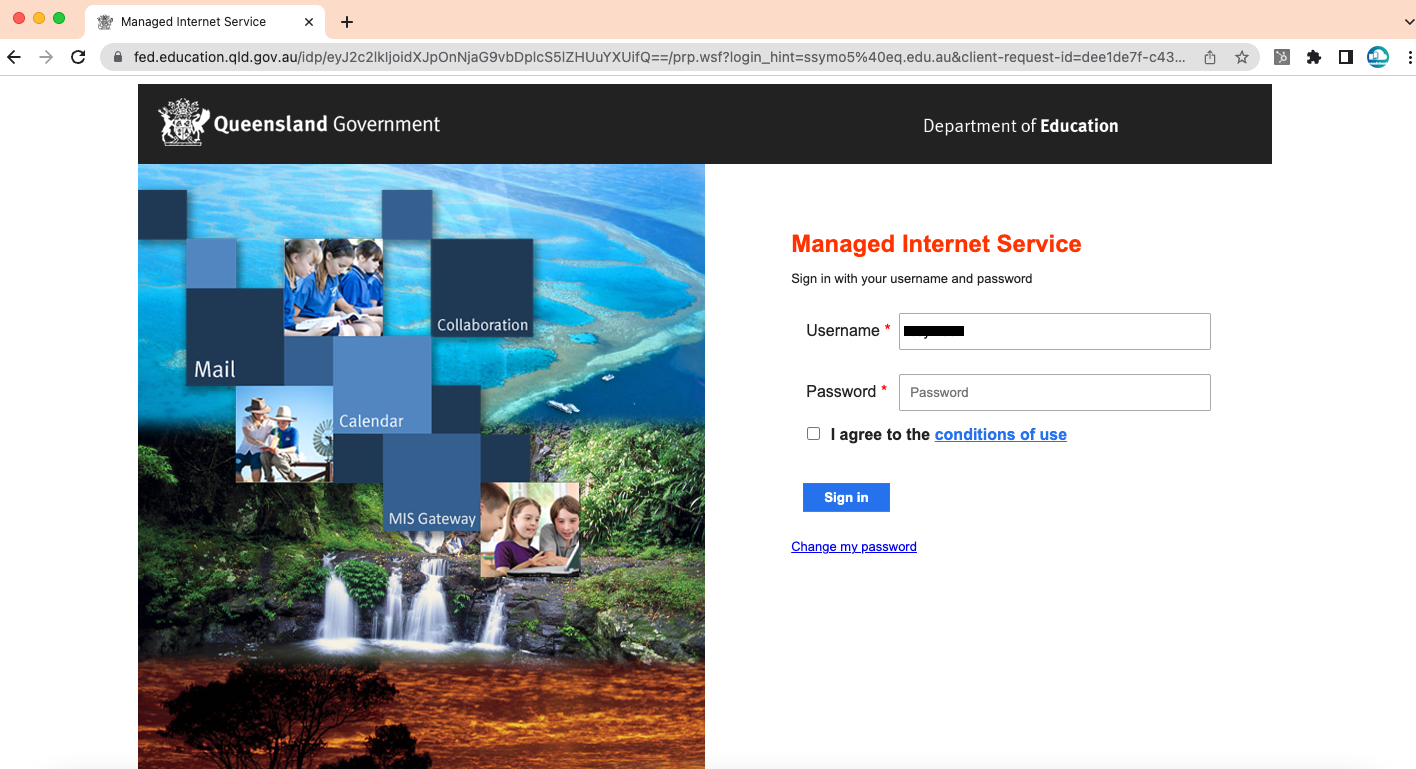
Task: Open the cloud extension icon
Action: tap(1378, 57)
